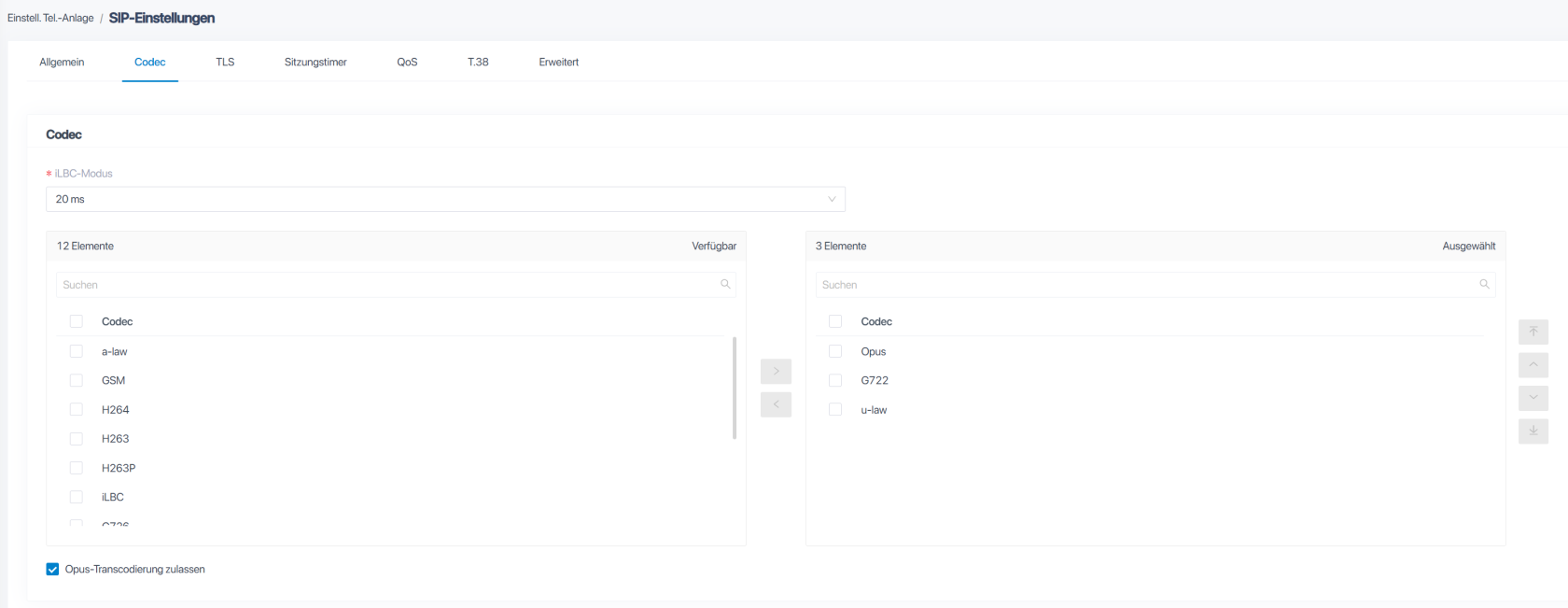Check the a-law codec checkbox
Image resolution: width=1568 pixels, height=608 pixels.
[77, 351]
